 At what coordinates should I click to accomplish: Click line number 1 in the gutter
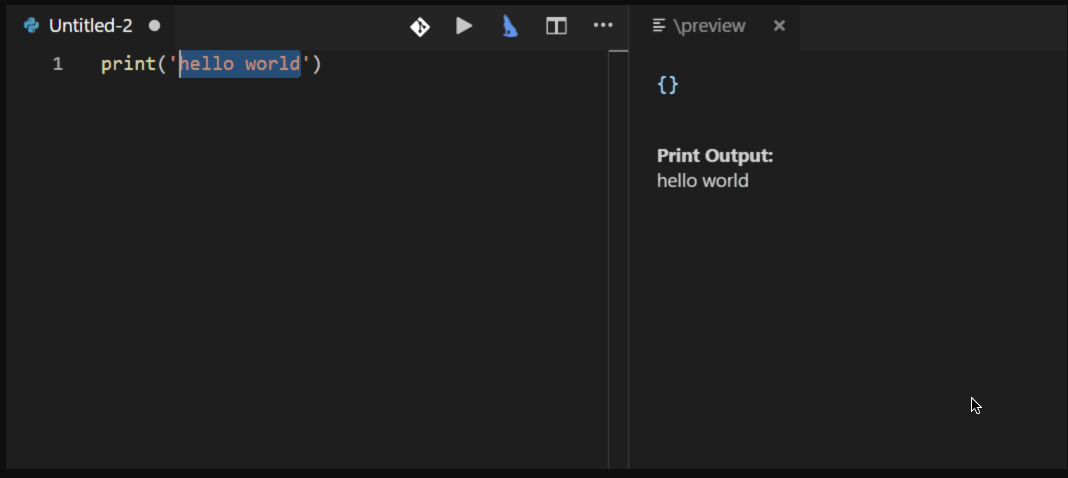point(58,65)
